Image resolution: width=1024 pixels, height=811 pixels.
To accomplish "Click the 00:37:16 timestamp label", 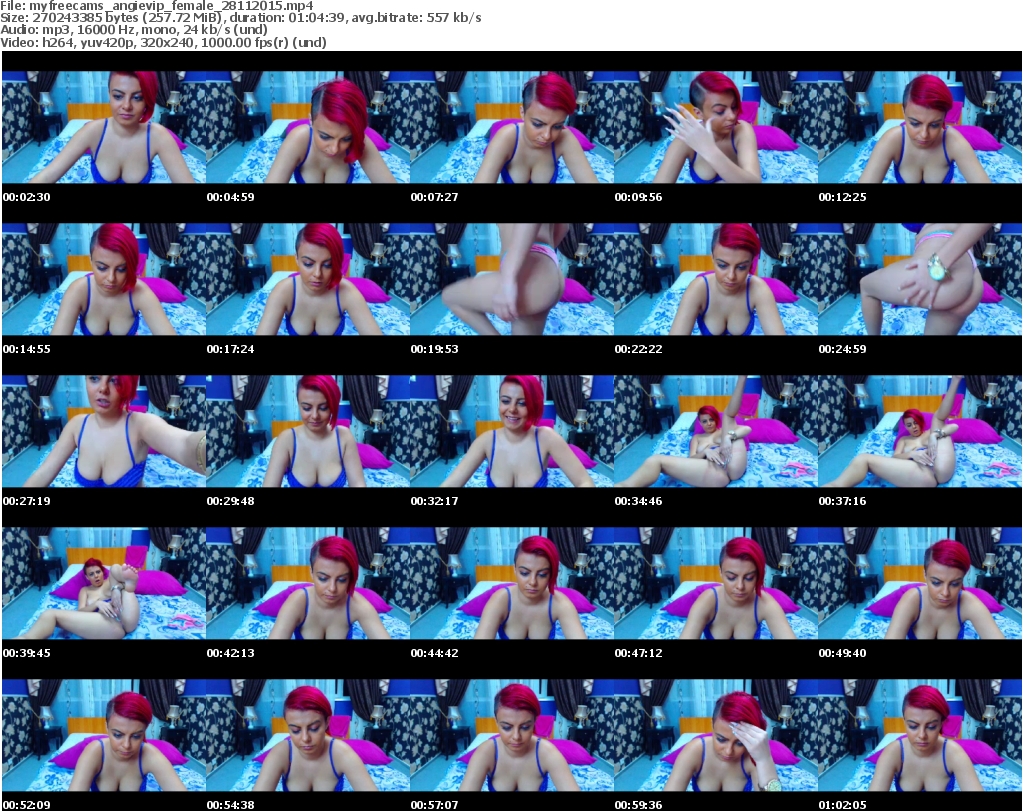I will [x=842, y=501].
